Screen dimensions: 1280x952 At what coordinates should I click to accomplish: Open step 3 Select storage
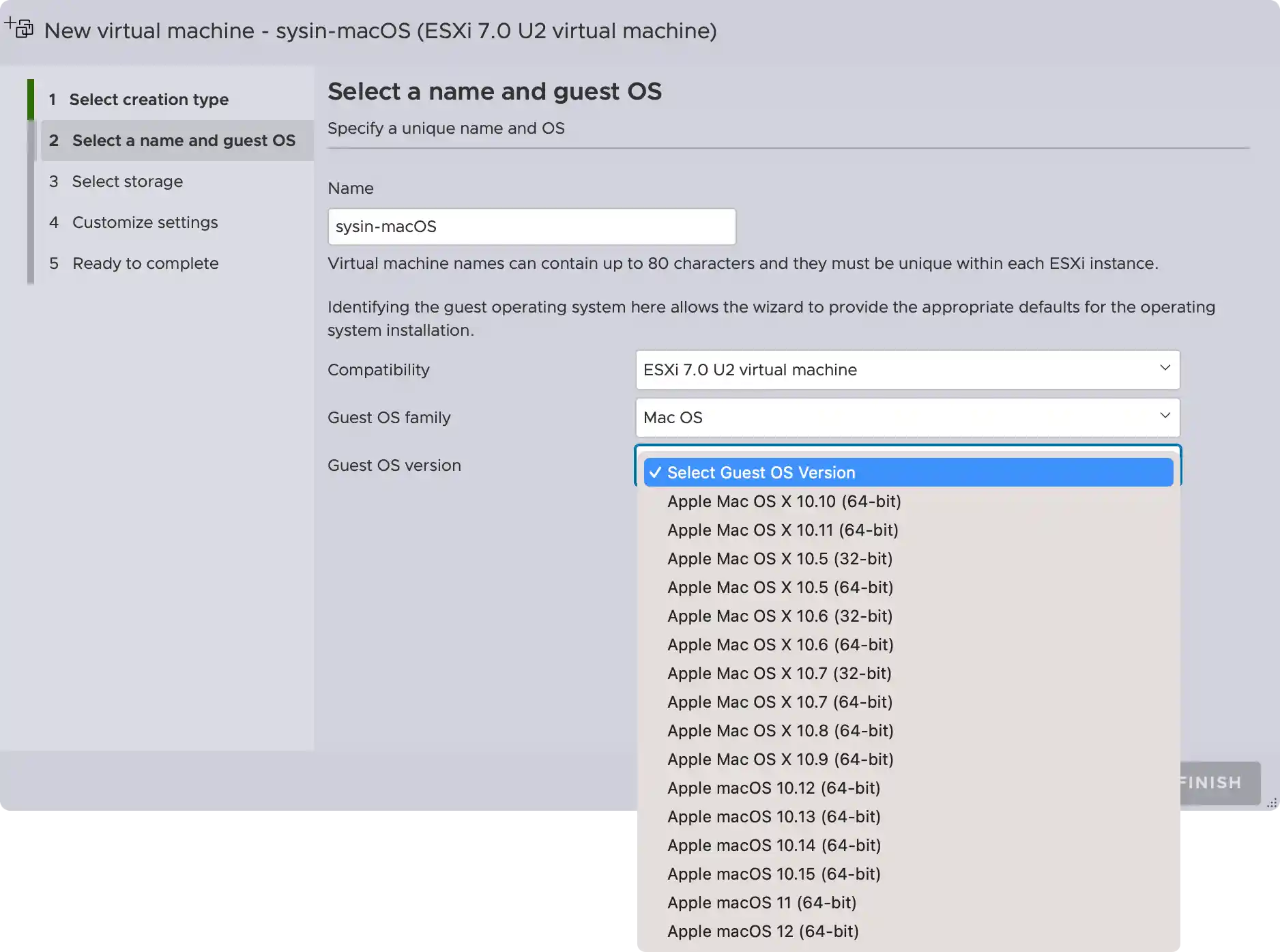[127, 181]
